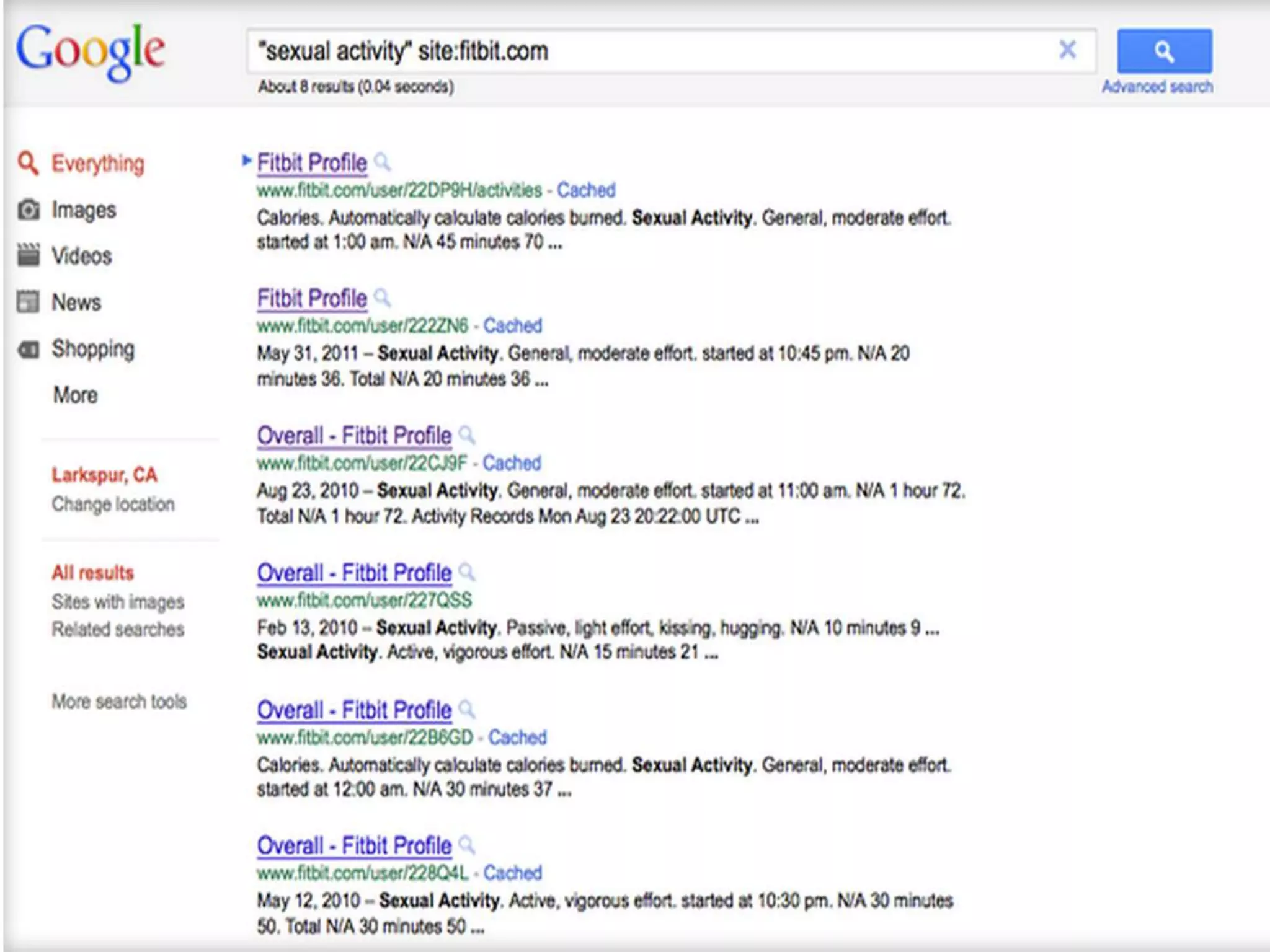
Task: Expand the More search categories
Action: point(75,395)
